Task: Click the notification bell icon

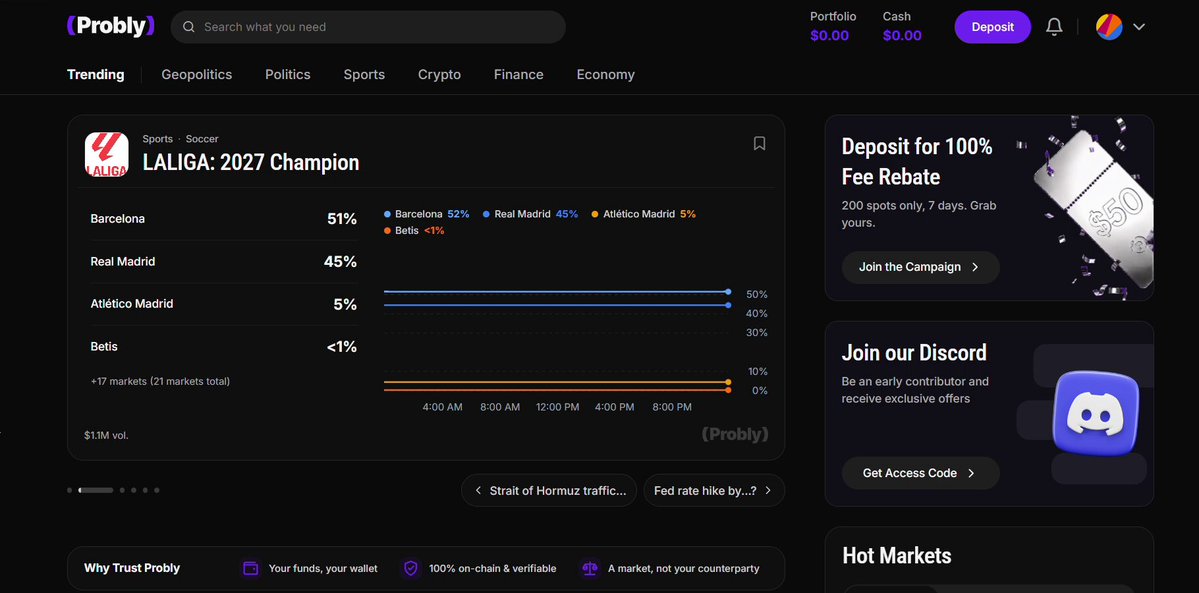Action: pos(1054,27)
